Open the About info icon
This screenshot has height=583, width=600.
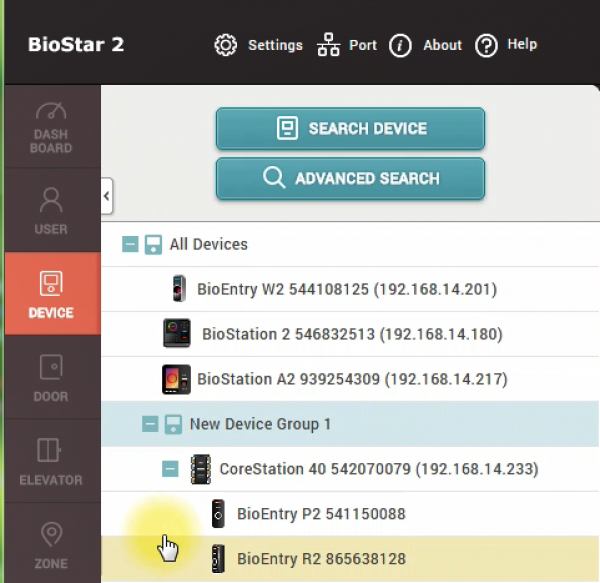pyautogui.click(x=400, y=45)
